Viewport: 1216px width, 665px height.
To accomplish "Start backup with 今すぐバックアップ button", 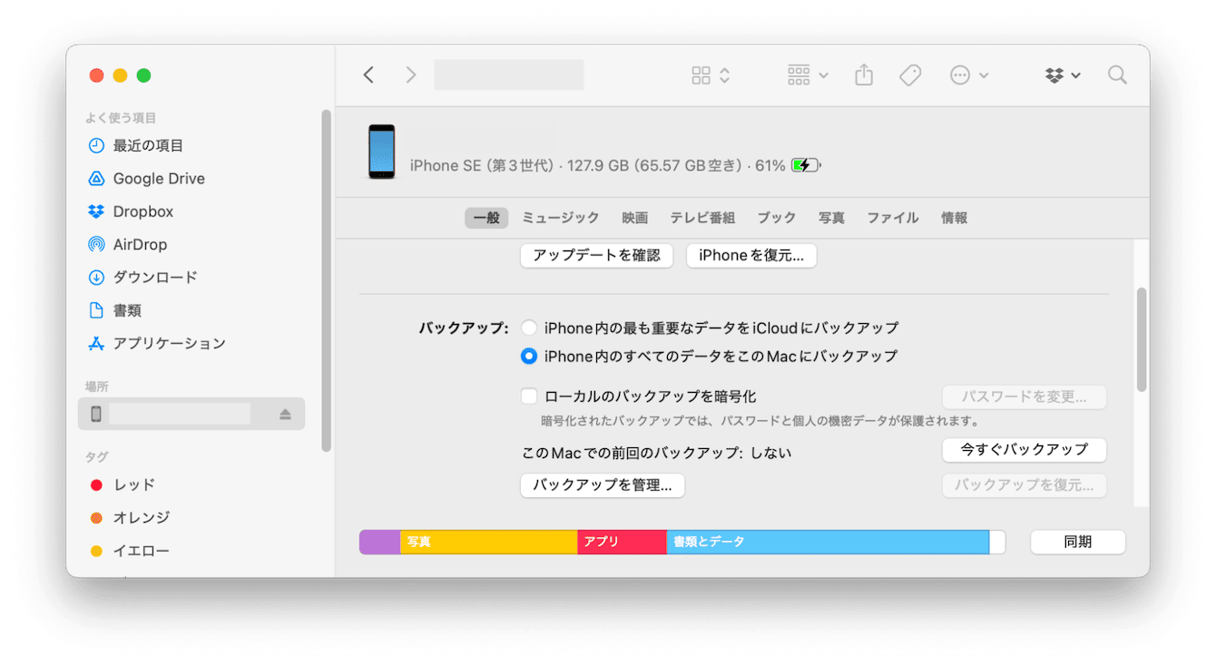I will [x=1023, y=450].
